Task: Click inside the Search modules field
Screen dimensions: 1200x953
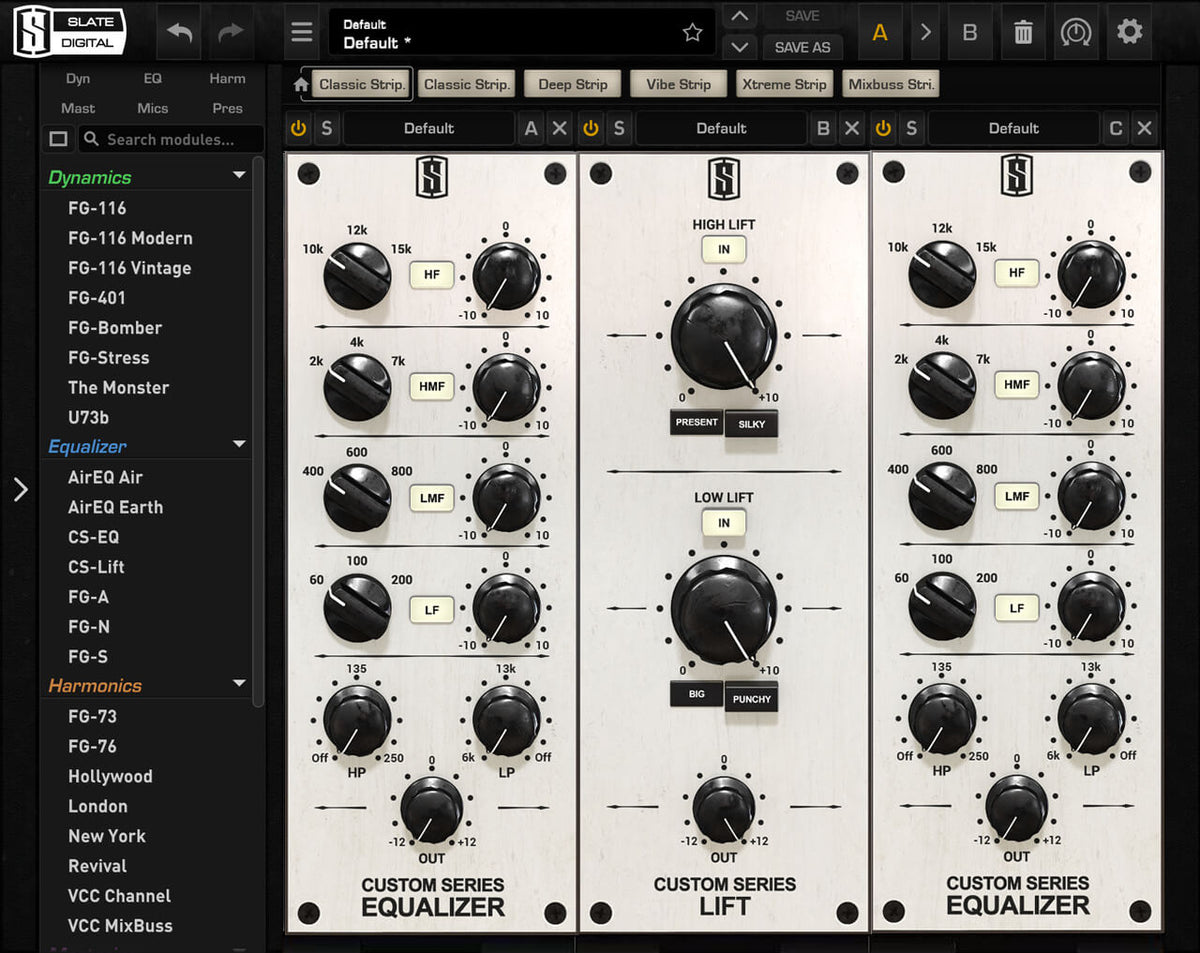Action: click(x=170, y=139)
